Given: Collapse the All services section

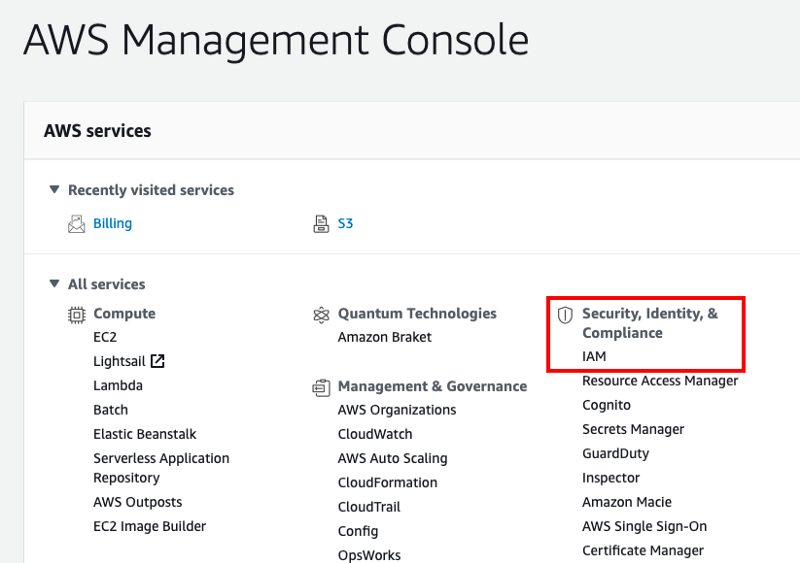Looking at the screenshot, I should (x=55, y=283).
